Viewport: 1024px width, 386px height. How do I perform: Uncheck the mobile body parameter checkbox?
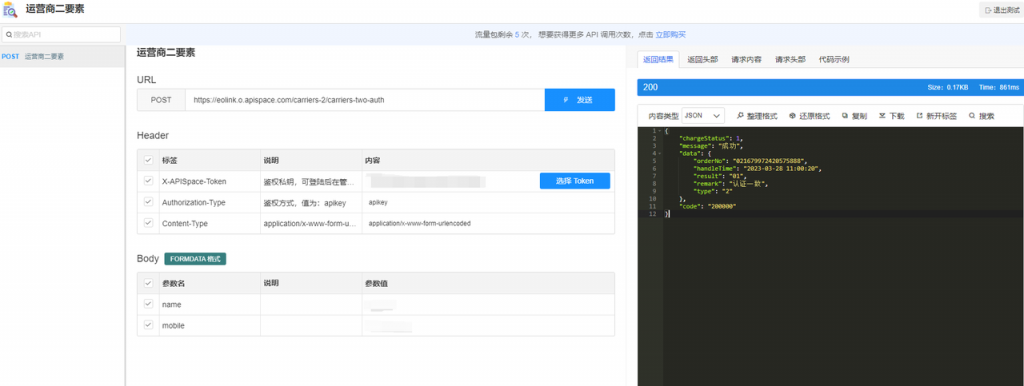[148, 325]
